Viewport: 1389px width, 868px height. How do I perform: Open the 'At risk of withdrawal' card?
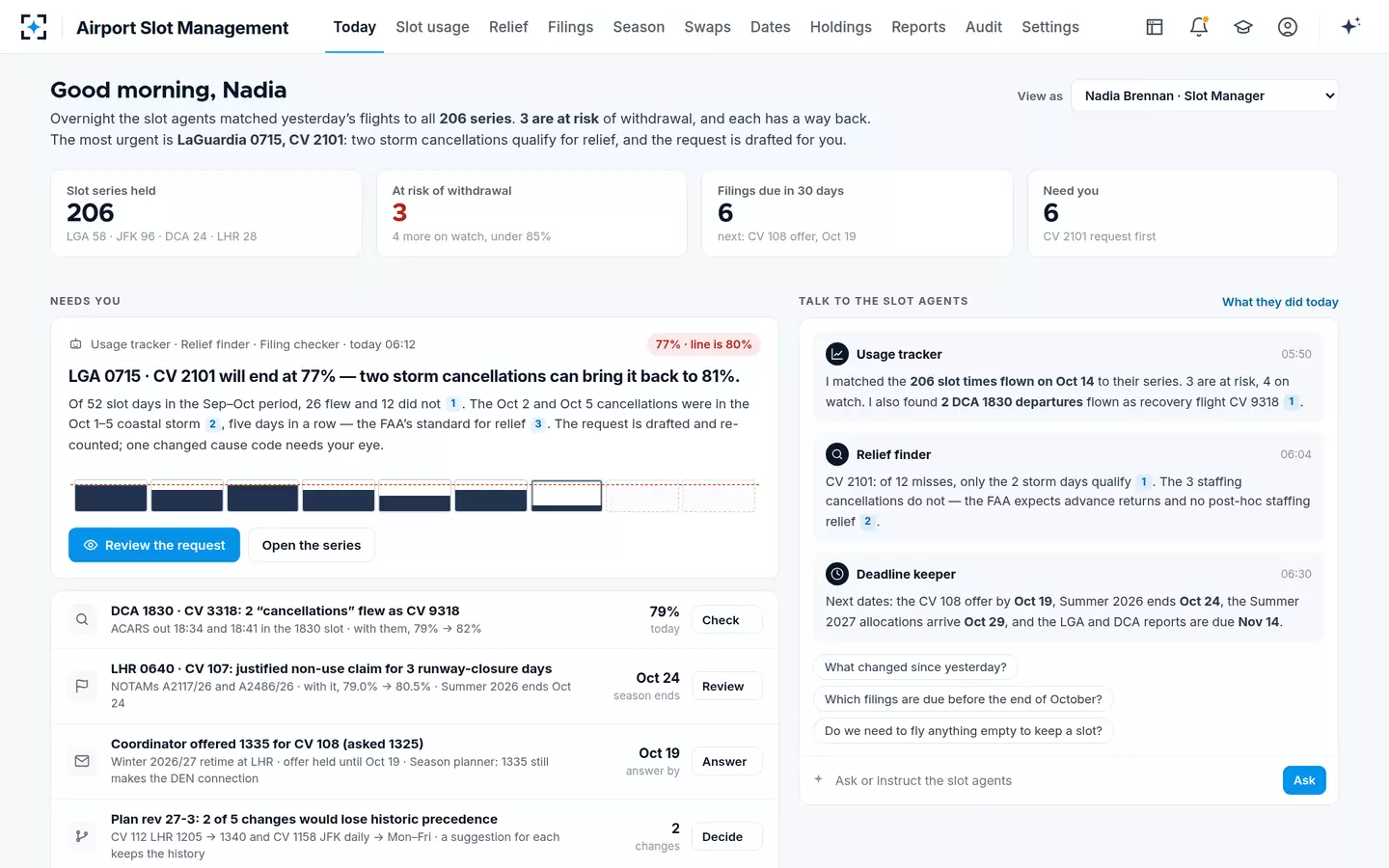[531, 213]
